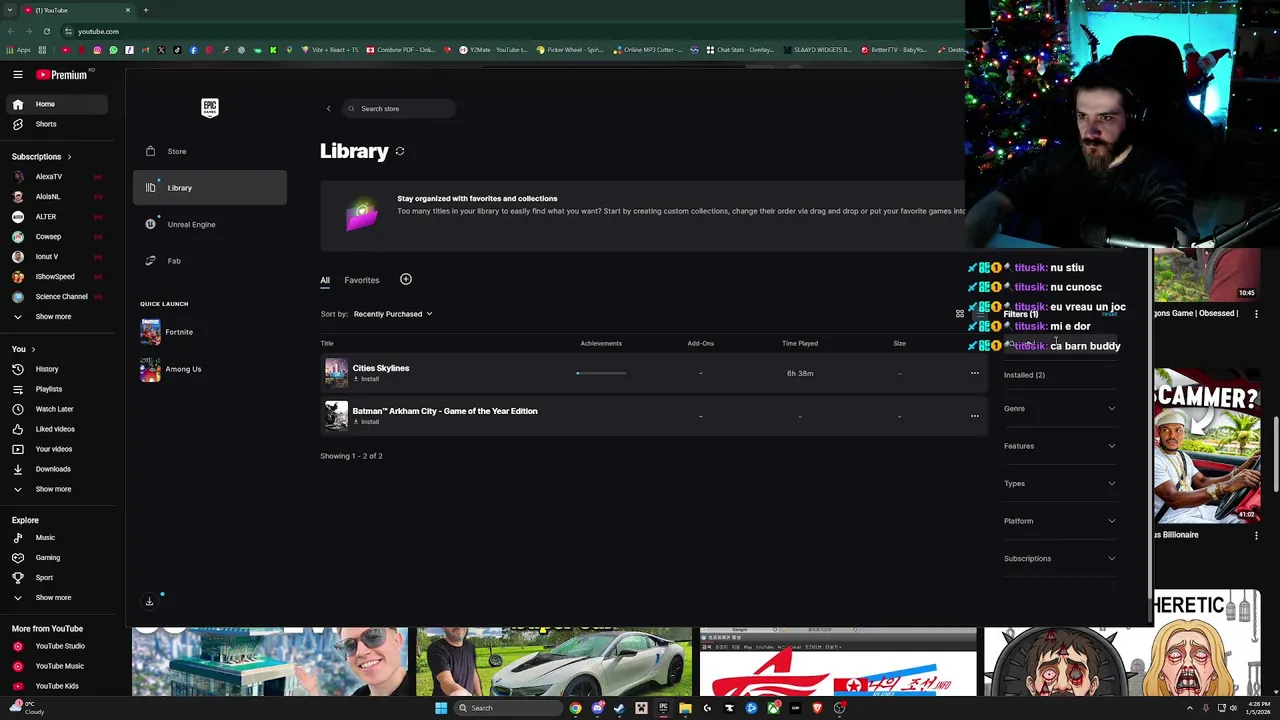This screenshot has height=720, width=1280.
Task: Toggle the Installed (2) filter
Action: click(1024, 375)
